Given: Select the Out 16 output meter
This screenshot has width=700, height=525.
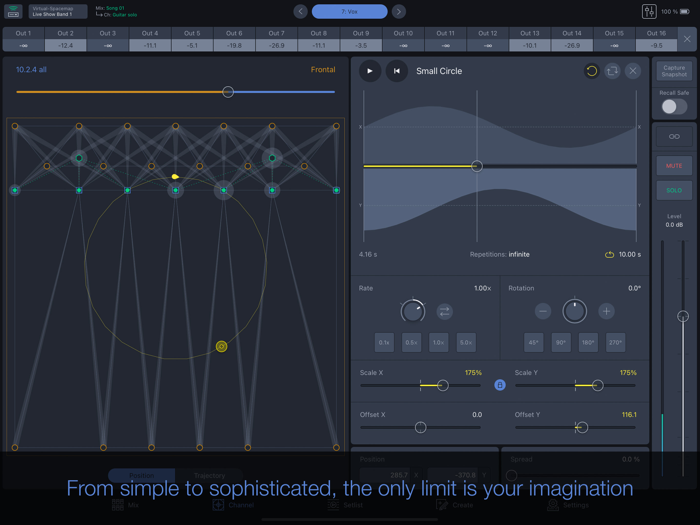Looking at the screenshot, I should pyautogui.click(x=656, y=39).
